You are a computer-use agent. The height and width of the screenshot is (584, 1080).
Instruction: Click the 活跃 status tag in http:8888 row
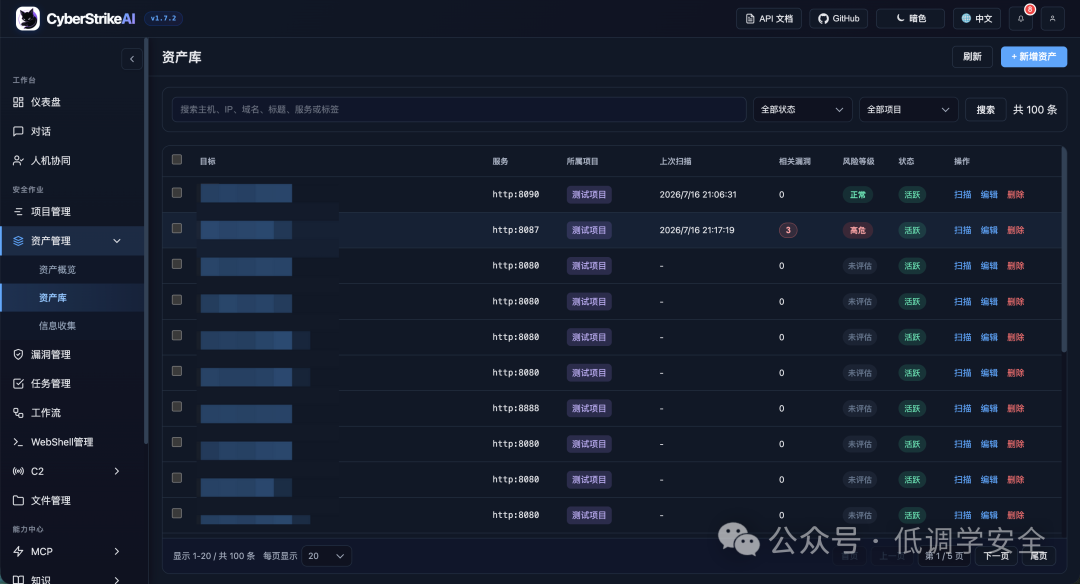pyautogui.click(x=912, y=408)
